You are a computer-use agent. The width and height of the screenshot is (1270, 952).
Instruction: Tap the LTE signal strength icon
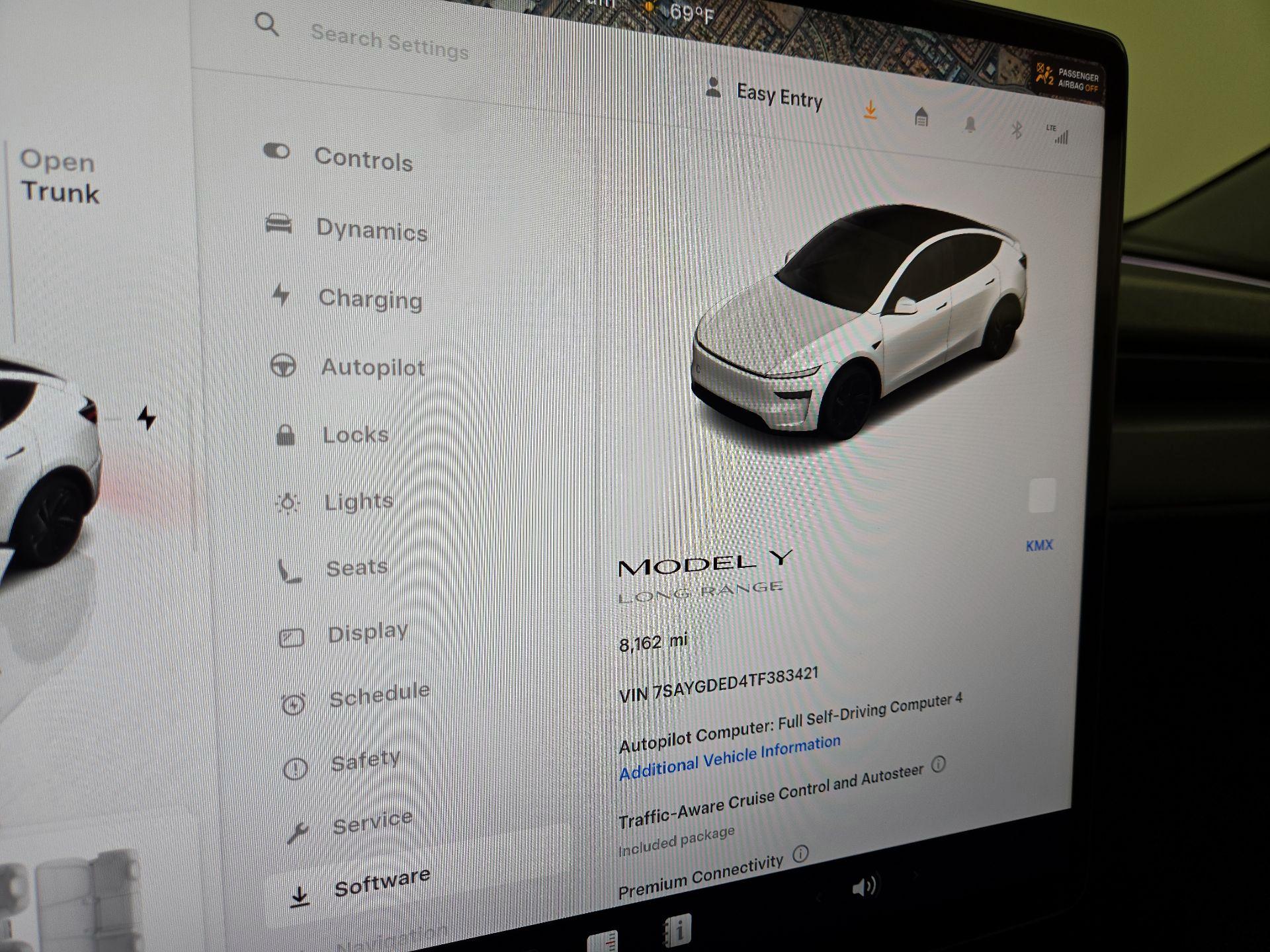click(x=1058, y=134)
